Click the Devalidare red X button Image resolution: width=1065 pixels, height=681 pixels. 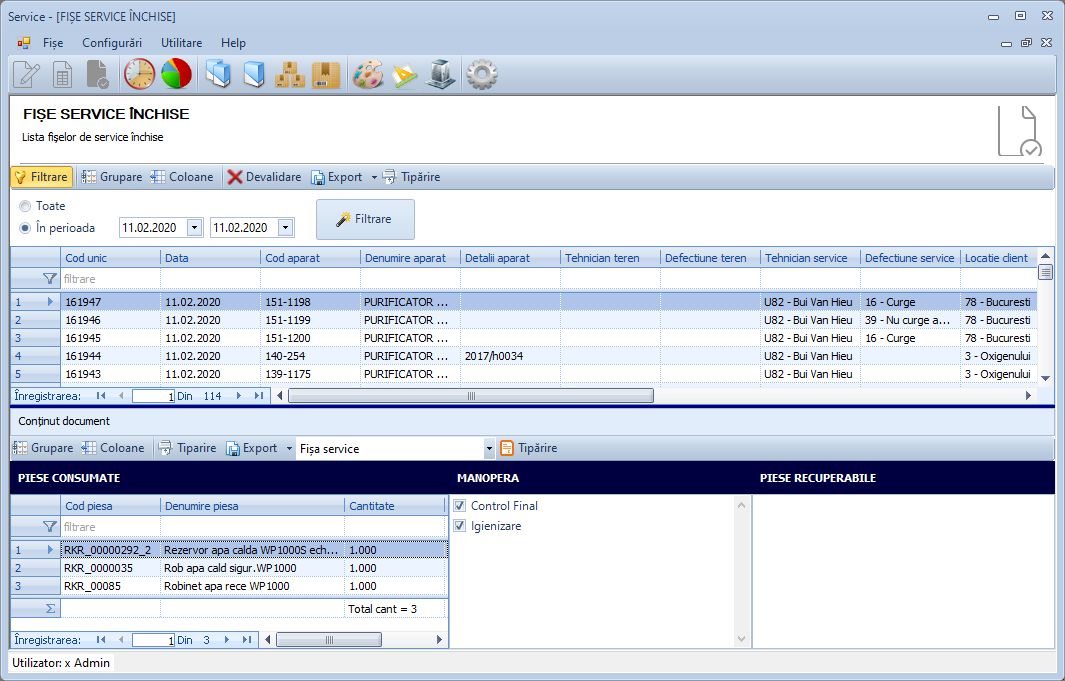(x=264, y=177)
